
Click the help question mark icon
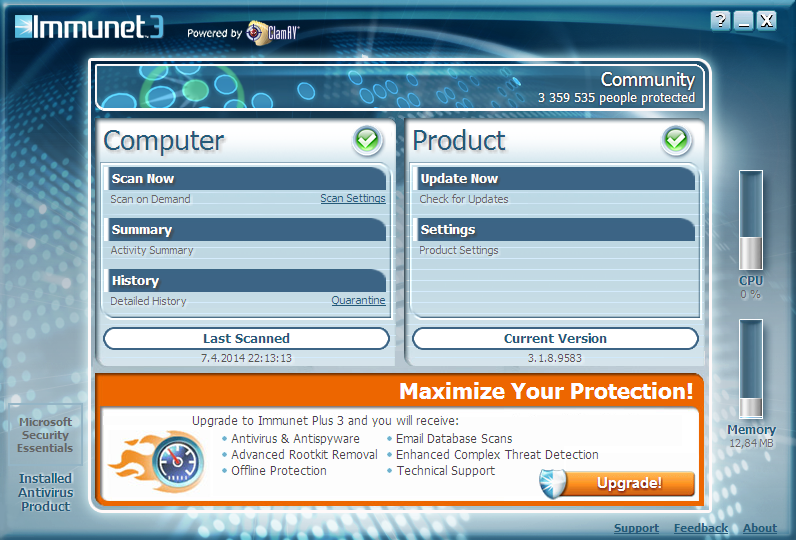[720, 21]
